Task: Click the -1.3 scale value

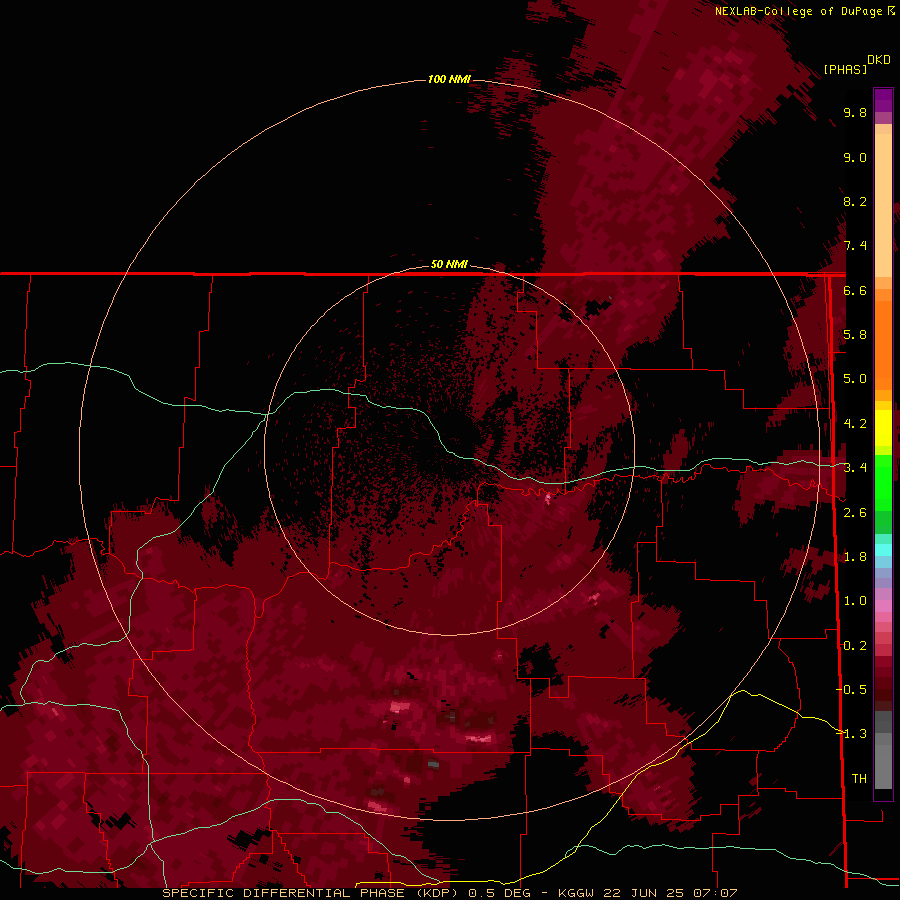Action: (851, 734)
